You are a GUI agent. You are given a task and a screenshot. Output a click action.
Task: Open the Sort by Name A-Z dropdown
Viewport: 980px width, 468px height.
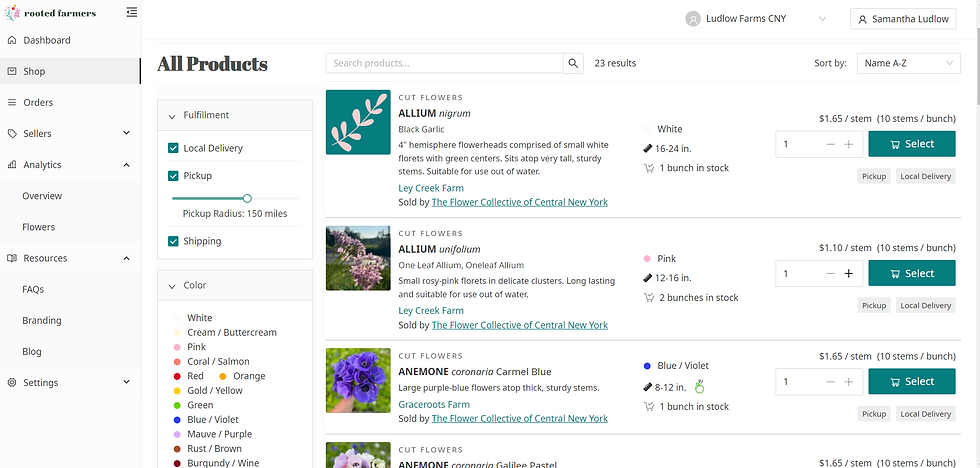coord(908,63)
